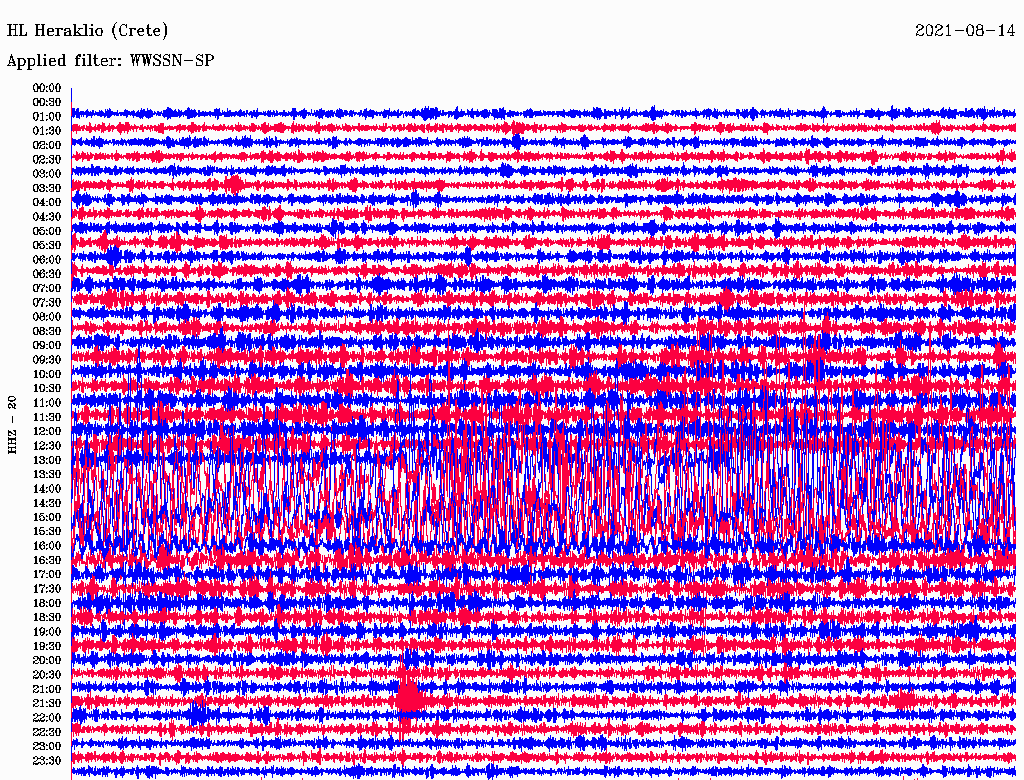The image size is (1024, 780).
Task: Select the 00:00 time label
Action: click(47, 88)
